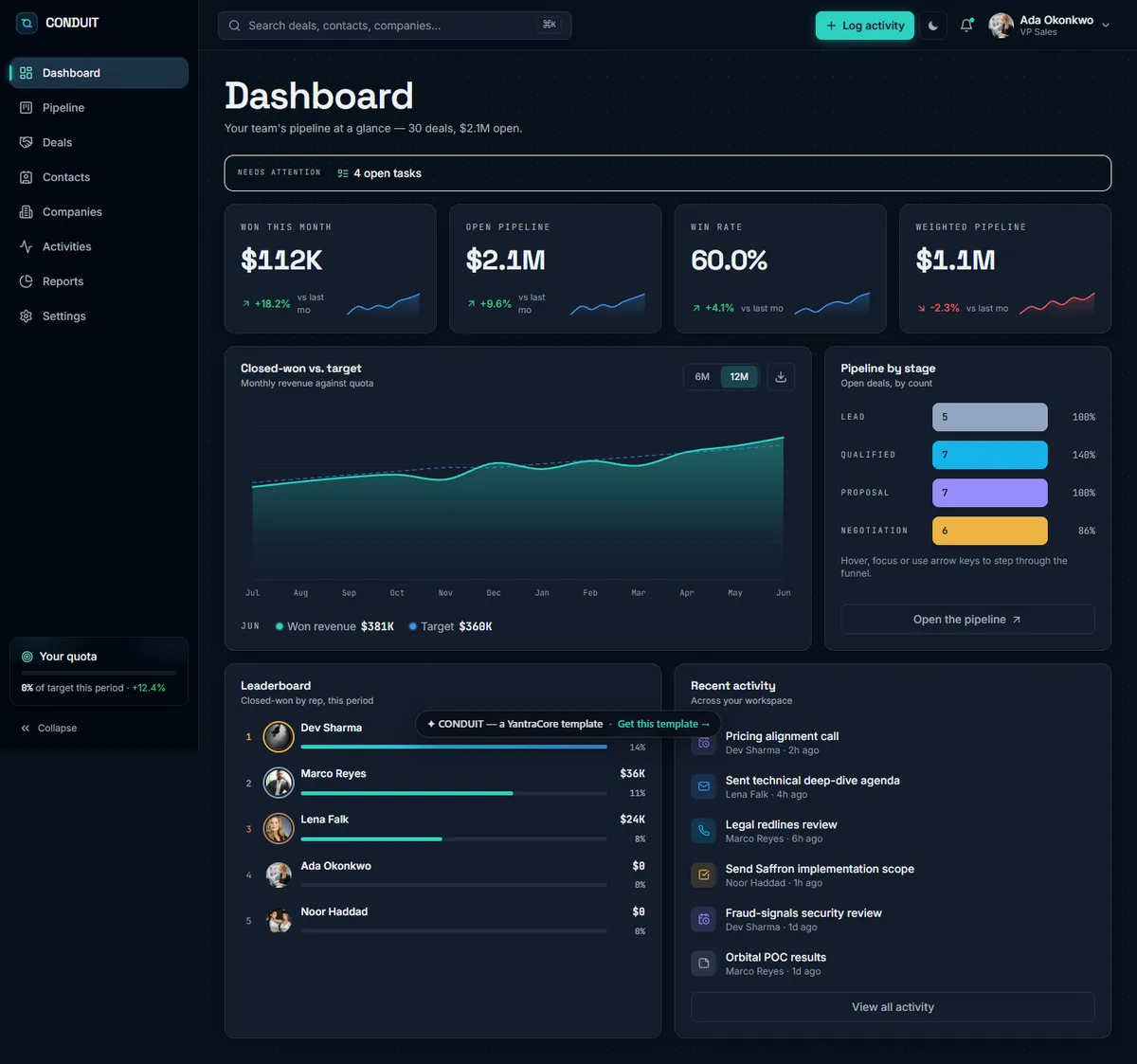Click Noor Haddad's leaderboard avatar
The image size is (1137, 1064).
[x=279, y=920]
